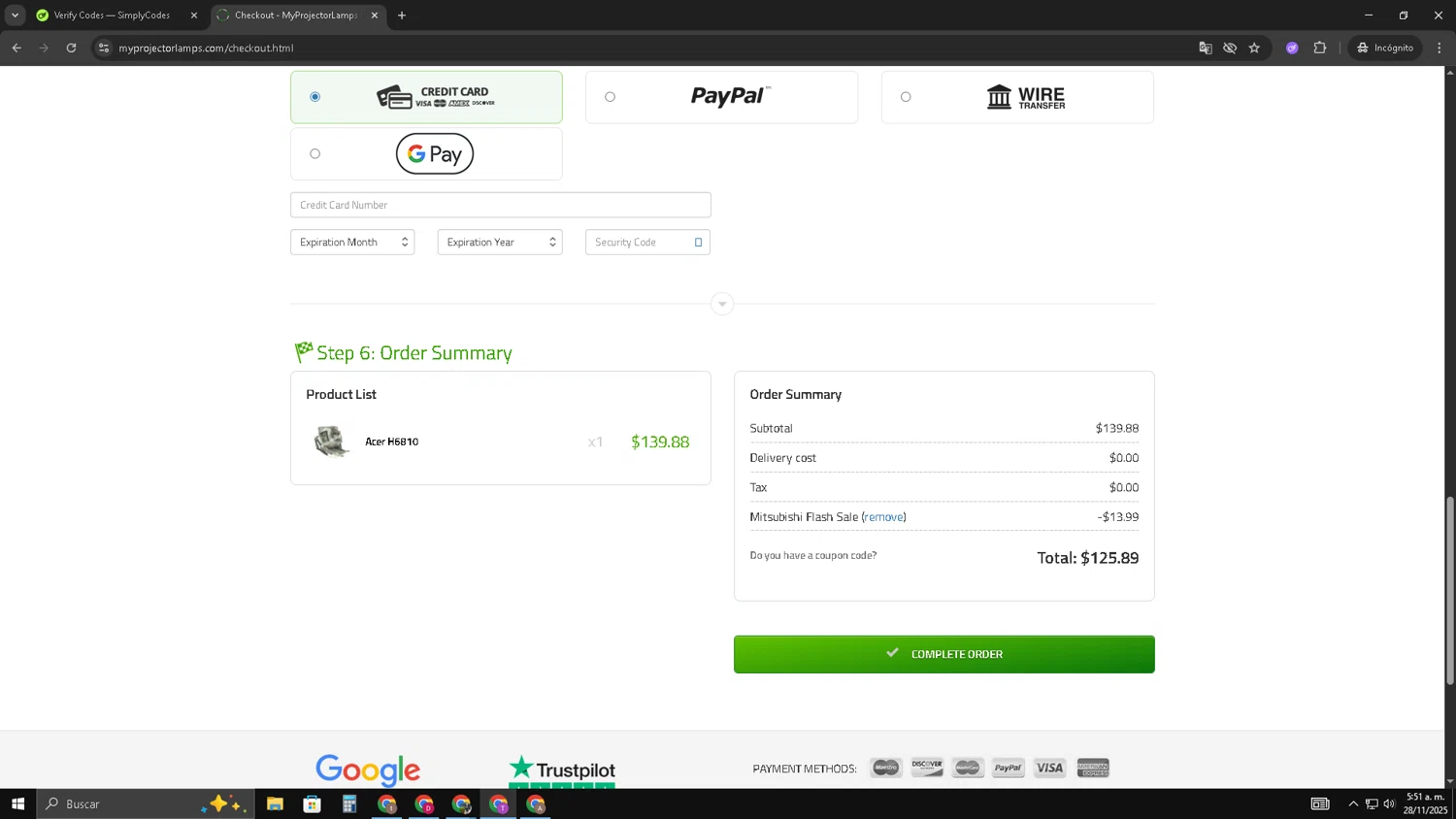Click the Maestro payment method icon
This screenshot has height=819, width=1456.
(x=886, y=768)
